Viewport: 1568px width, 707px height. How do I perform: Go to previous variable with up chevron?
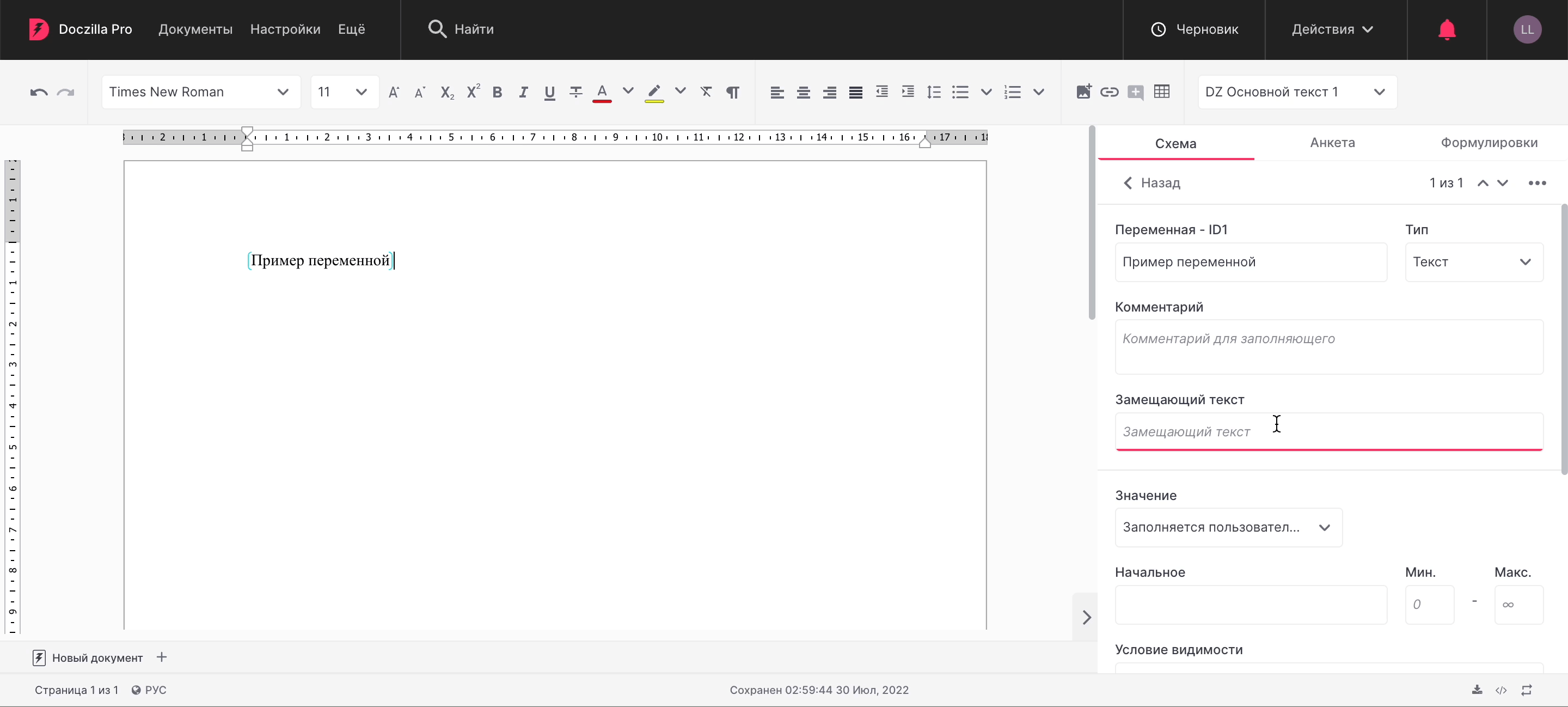tap(1483, 184)
